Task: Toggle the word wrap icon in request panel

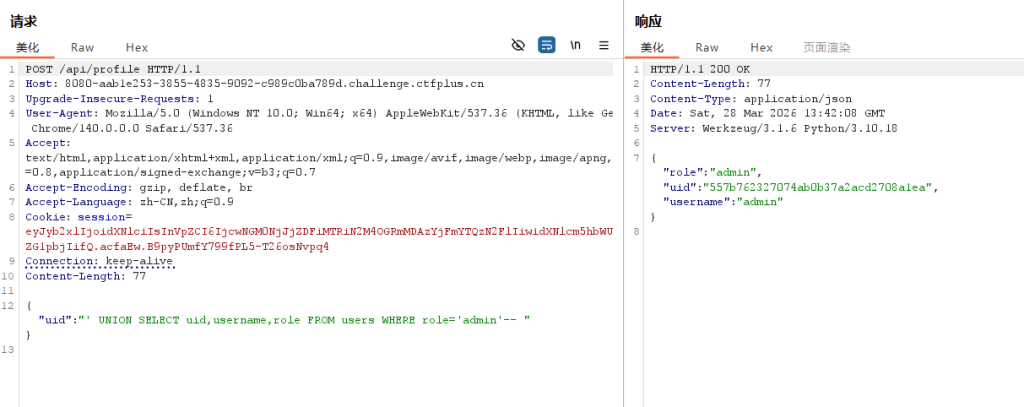Action: click(547, 45)
